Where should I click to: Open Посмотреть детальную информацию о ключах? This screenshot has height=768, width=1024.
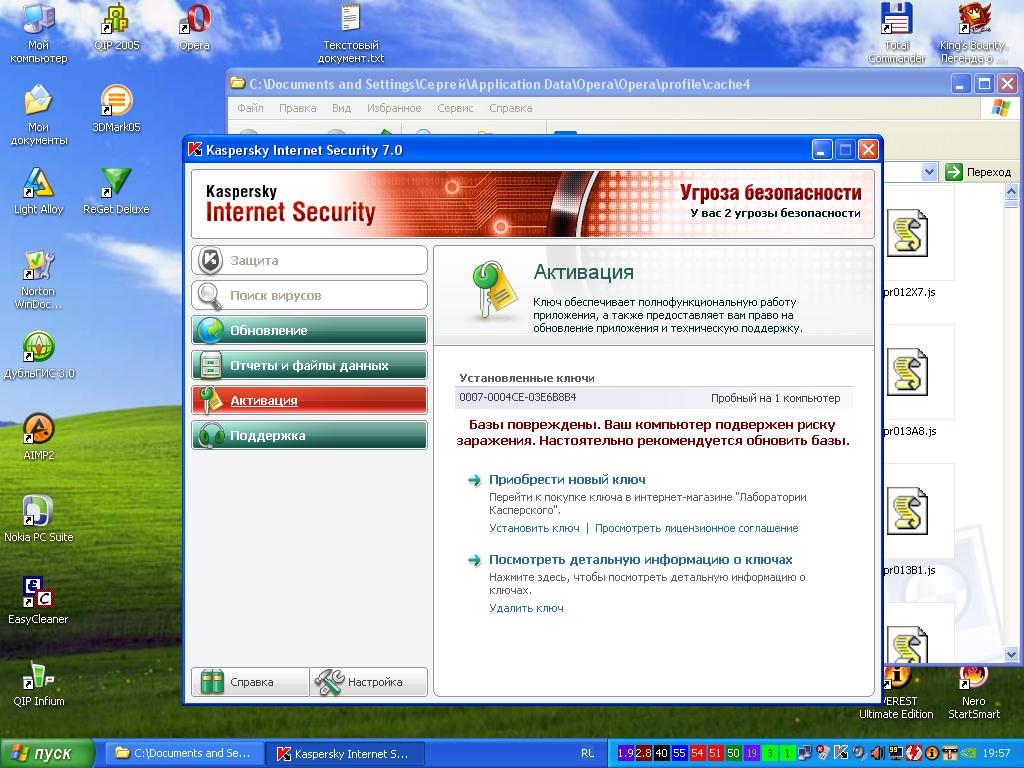coord(640,560)
